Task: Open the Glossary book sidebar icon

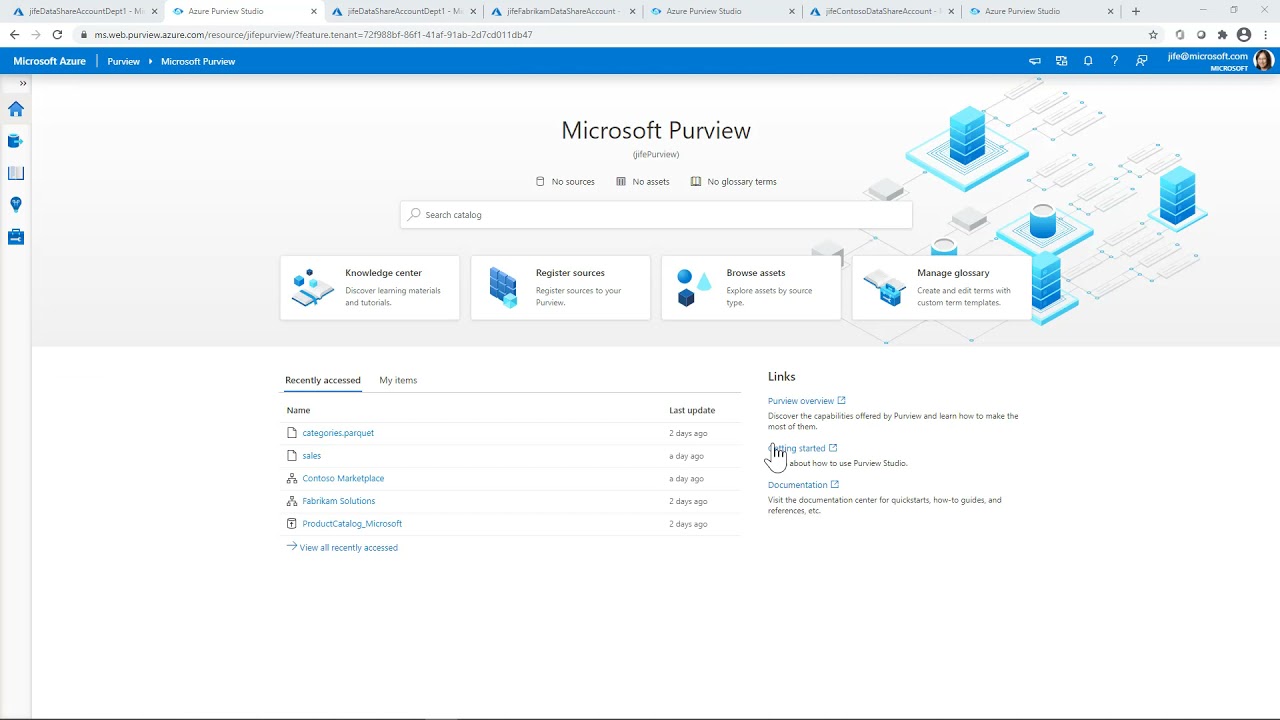Action: pos(16,173)
